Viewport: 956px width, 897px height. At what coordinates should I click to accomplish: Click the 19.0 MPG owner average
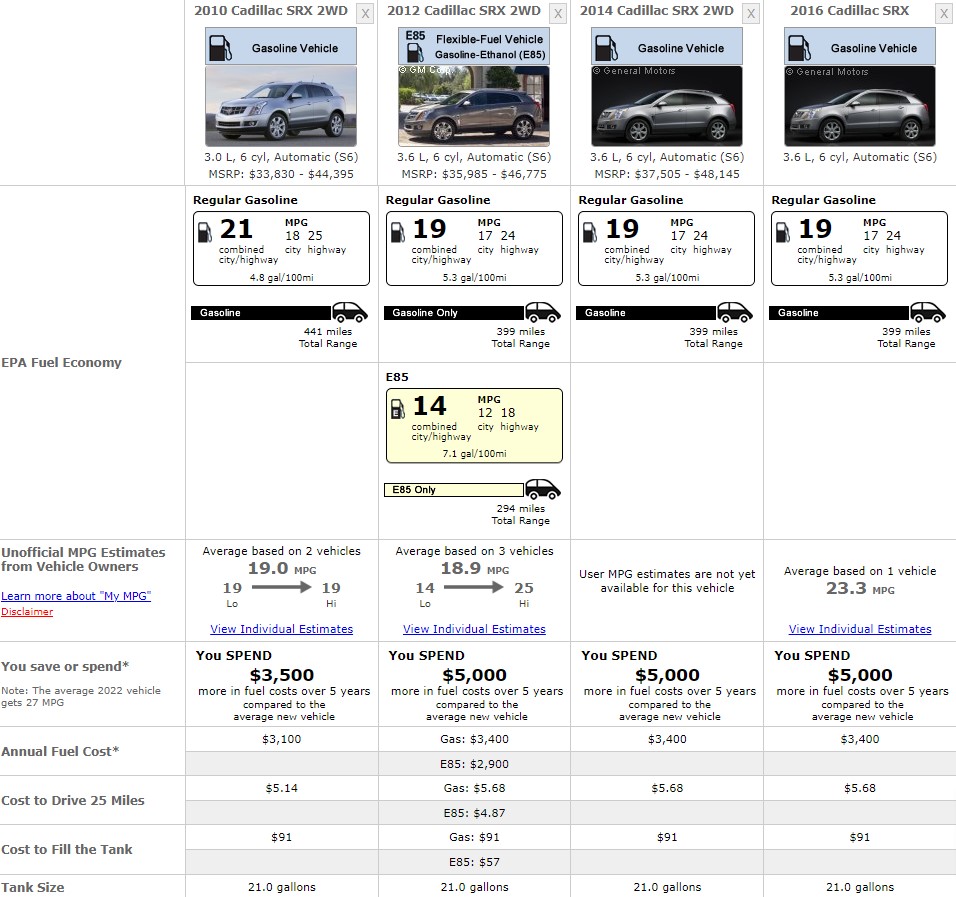coord(282,568)
